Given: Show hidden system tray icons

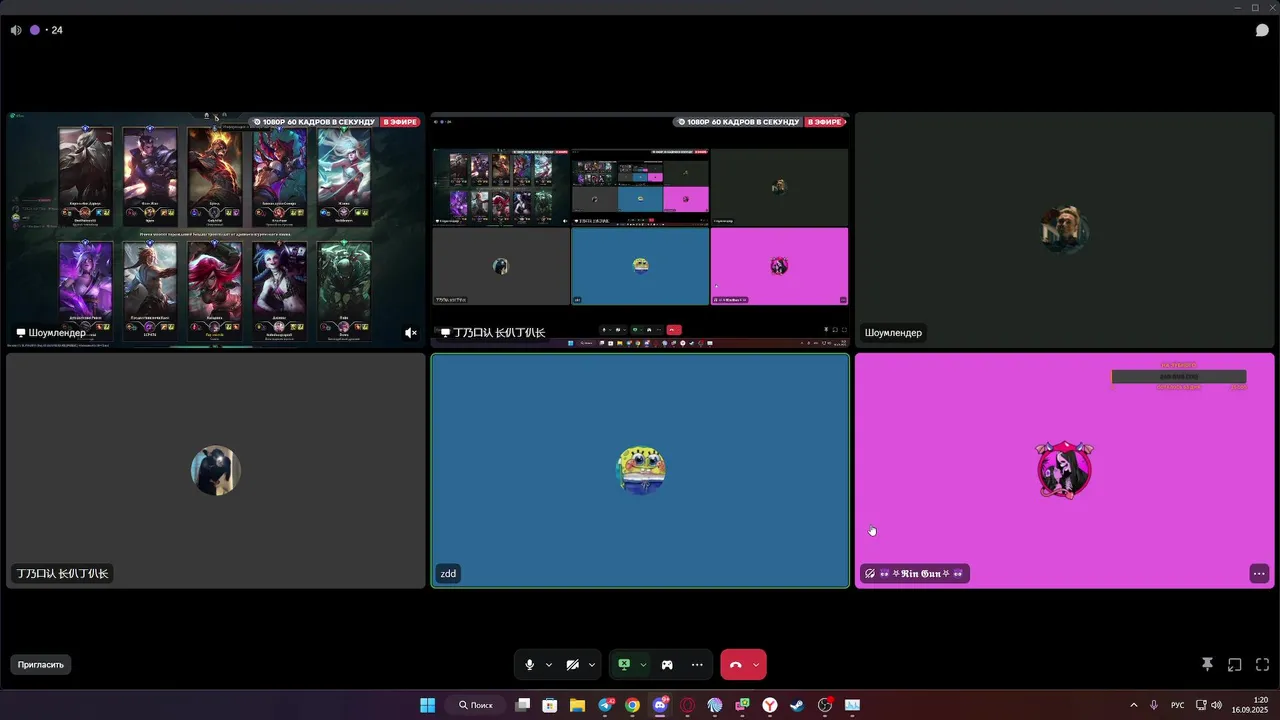Looking at the screenshot, I should (1133, 705).
